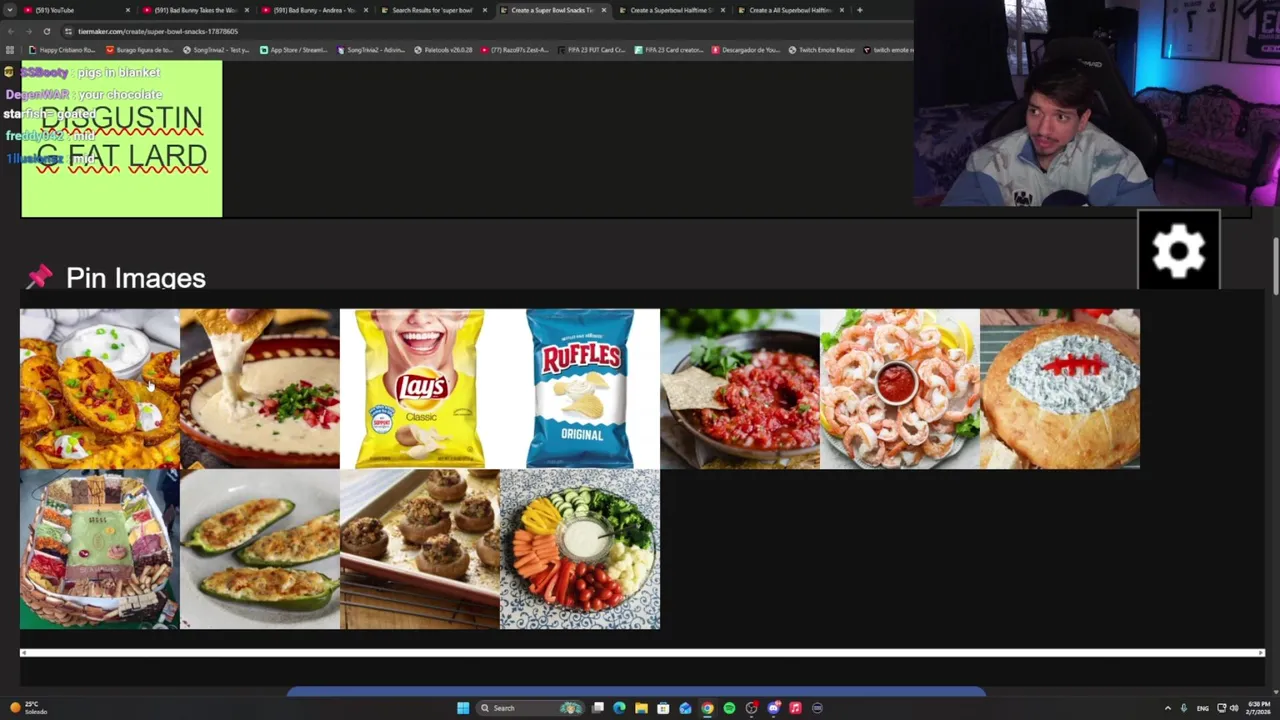Switch to 'Bad Bunny Takes the Wor' tab
The width and height of the screenshot is (1280, 720).
point(195,10)
